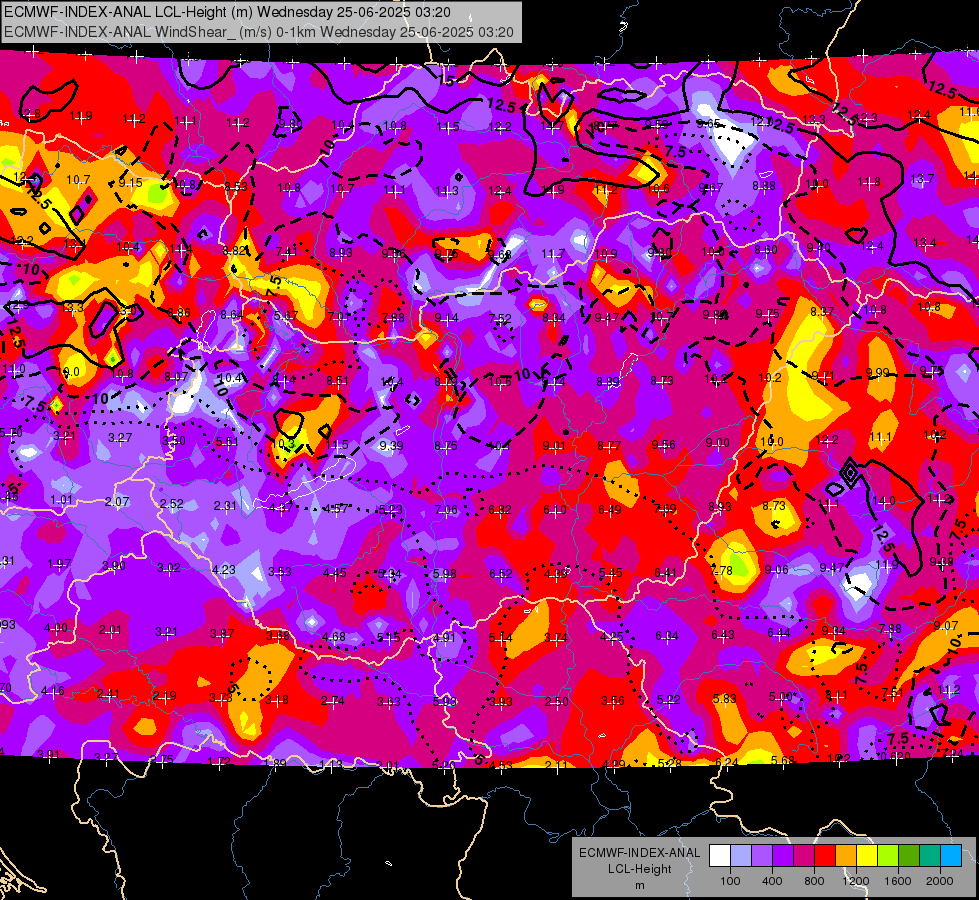This screenshot has height=900, width=979.
Task: Click the red legend swatch
Action: click(825, 856)
